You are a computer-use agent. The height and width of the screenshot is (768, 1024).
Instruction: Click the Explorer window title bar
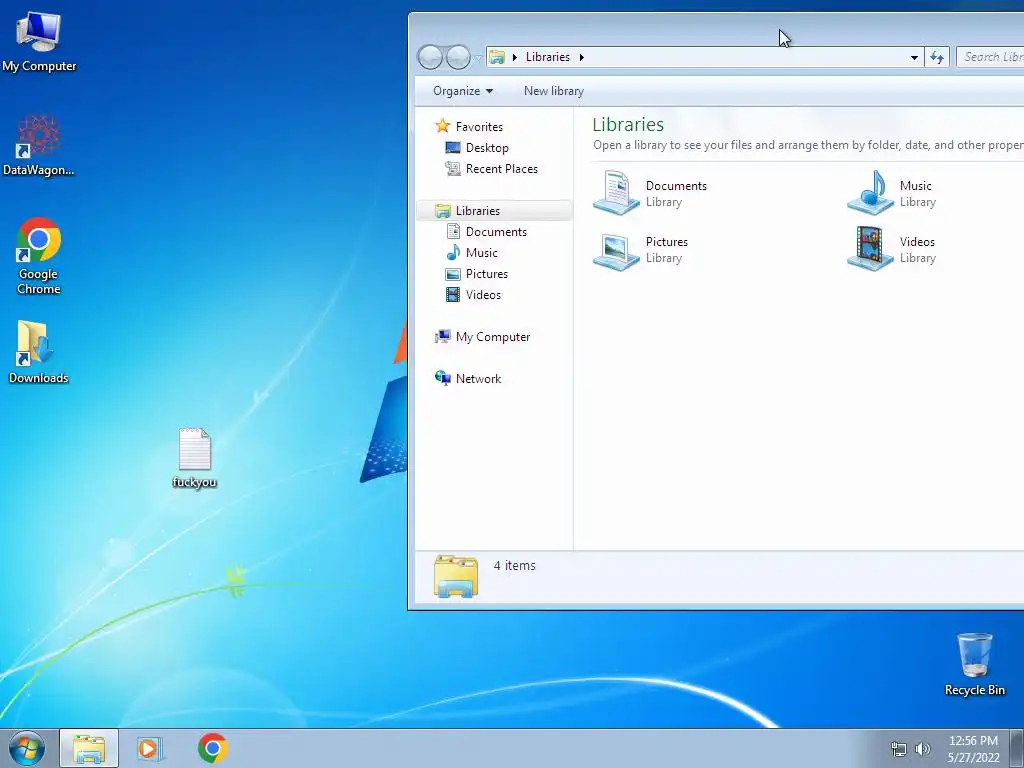pyautogui.click(x=716, y=27)
